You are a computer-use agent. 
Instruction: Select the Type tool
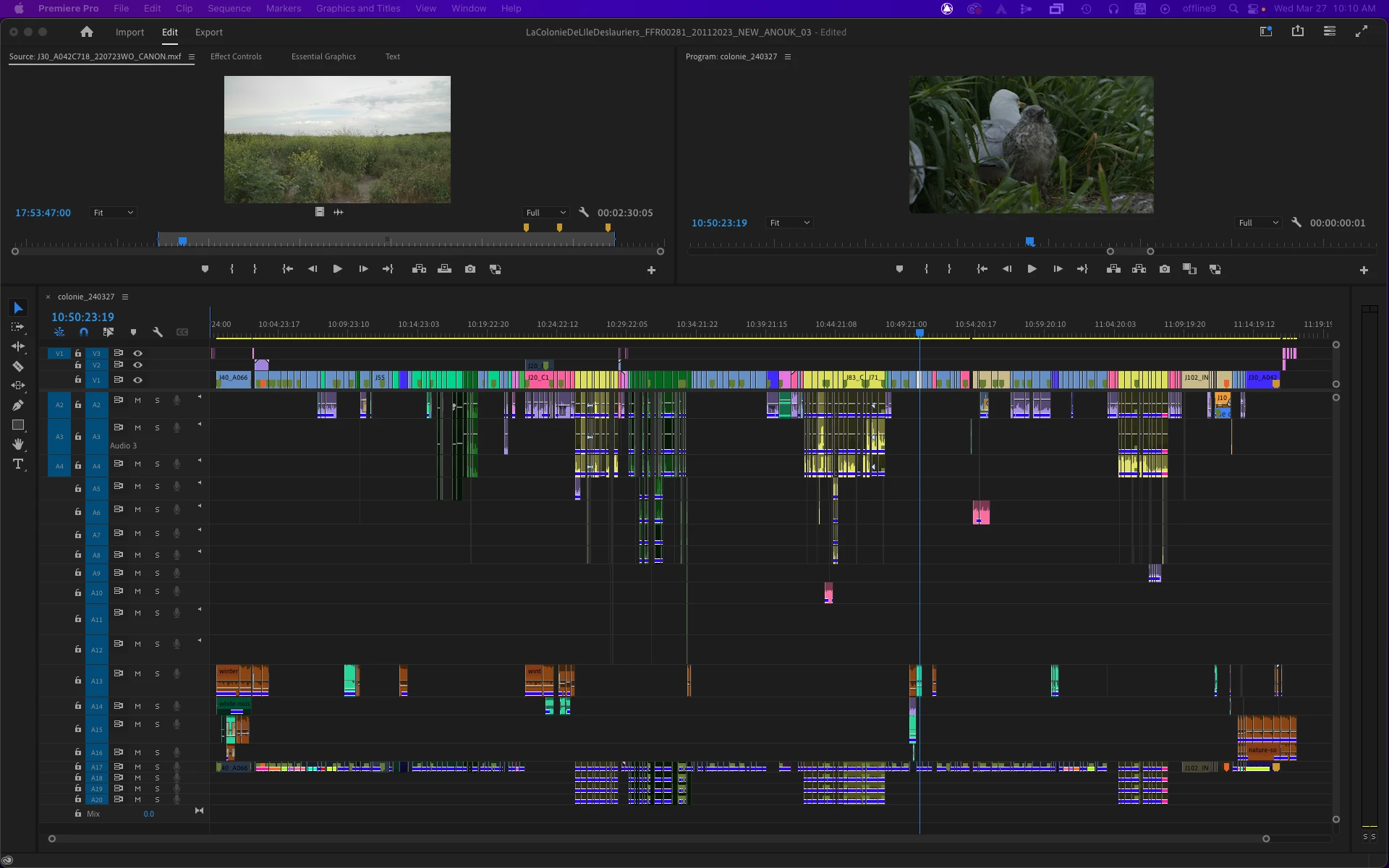18,464
